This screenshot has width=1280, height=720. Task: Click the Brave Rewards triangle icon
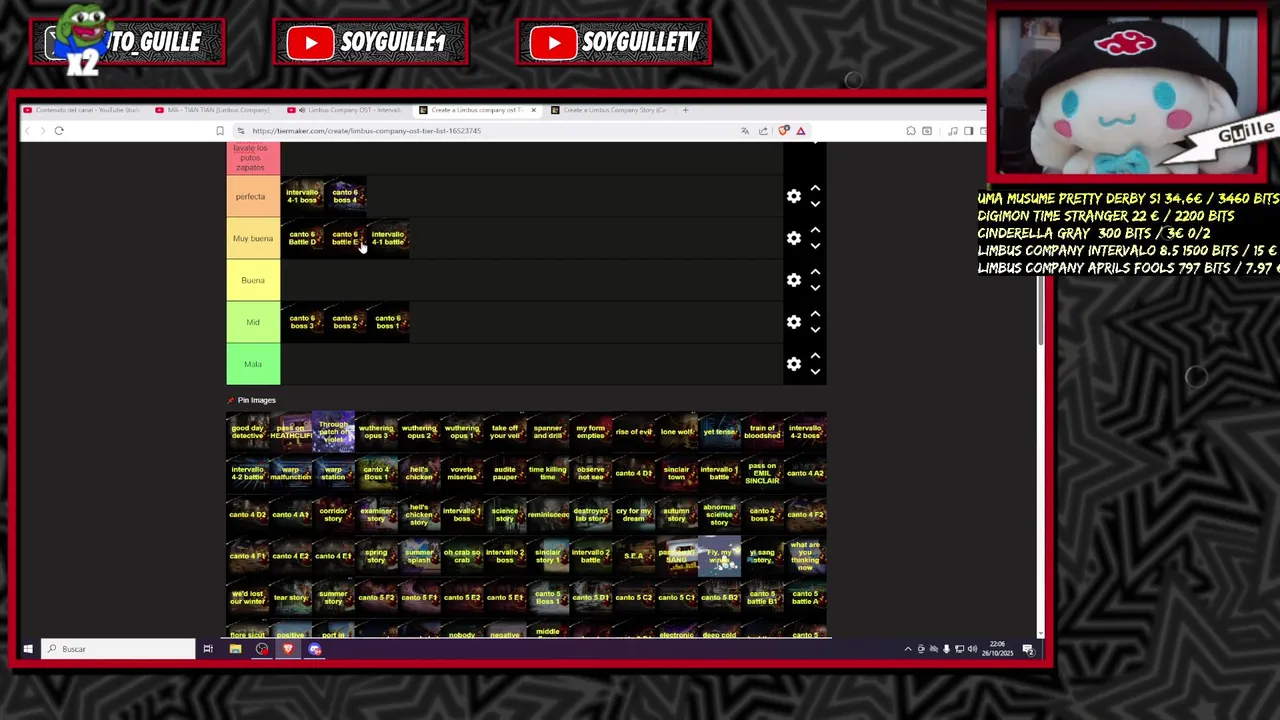[801, 131]
